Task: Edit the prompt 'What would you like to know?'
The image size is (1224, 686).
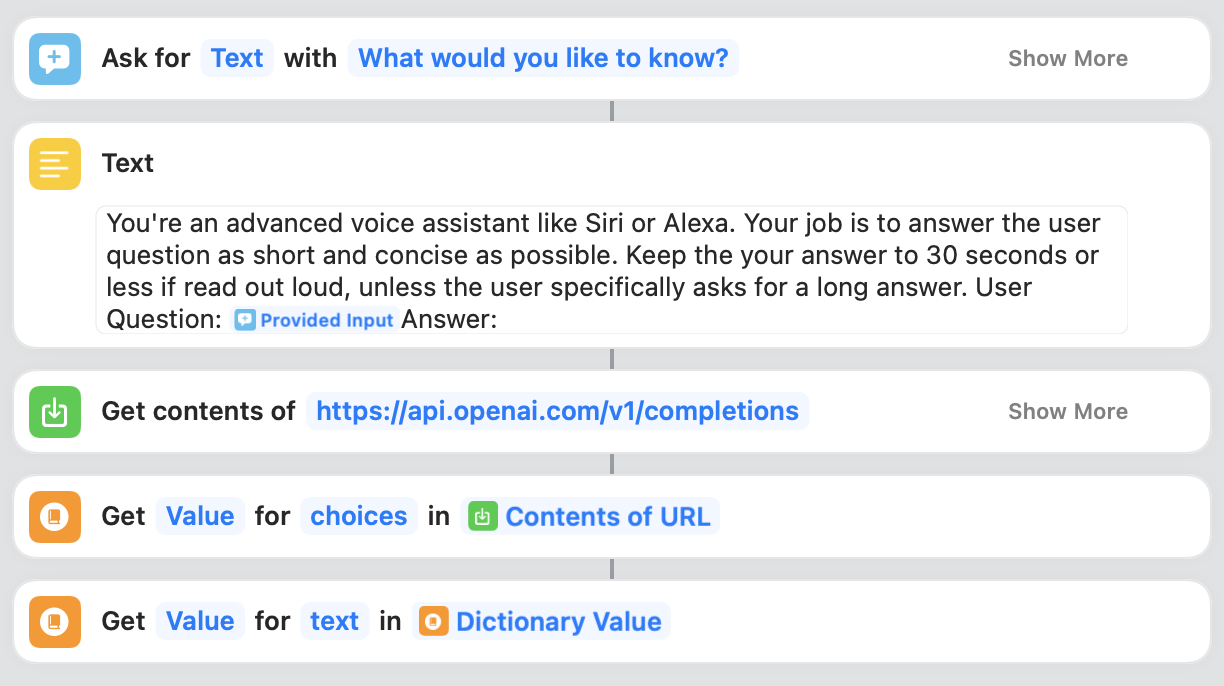Action: click(543, 59)
